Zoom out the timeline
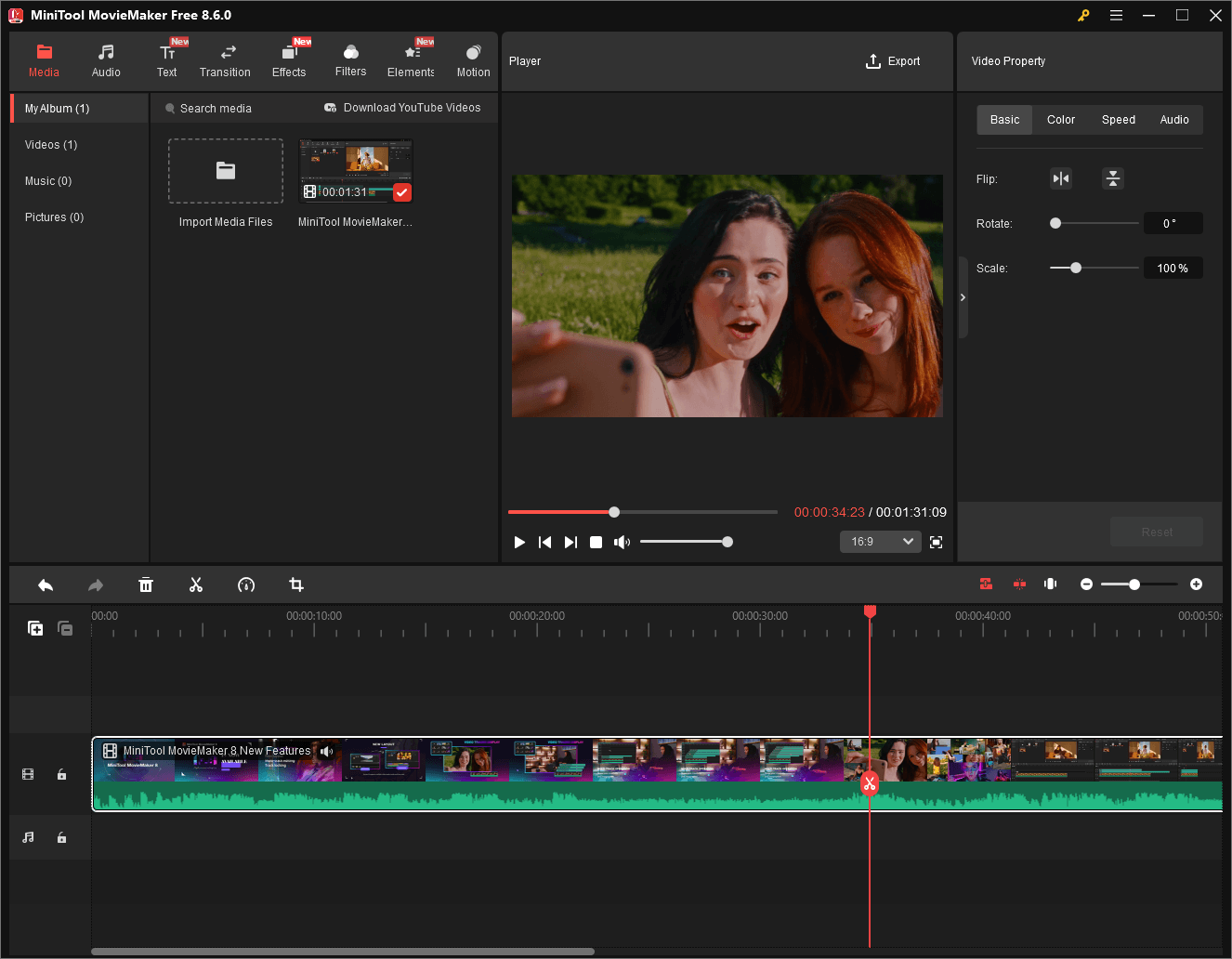 point(1086,585)
